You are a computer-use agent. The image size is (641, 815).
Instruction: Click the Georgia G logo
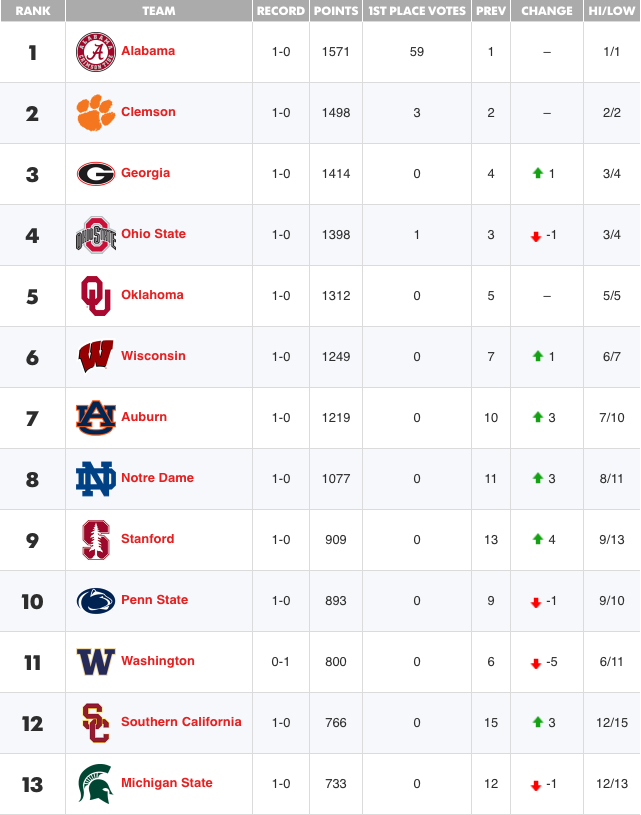pyautogui.click(x=96, y=174)
